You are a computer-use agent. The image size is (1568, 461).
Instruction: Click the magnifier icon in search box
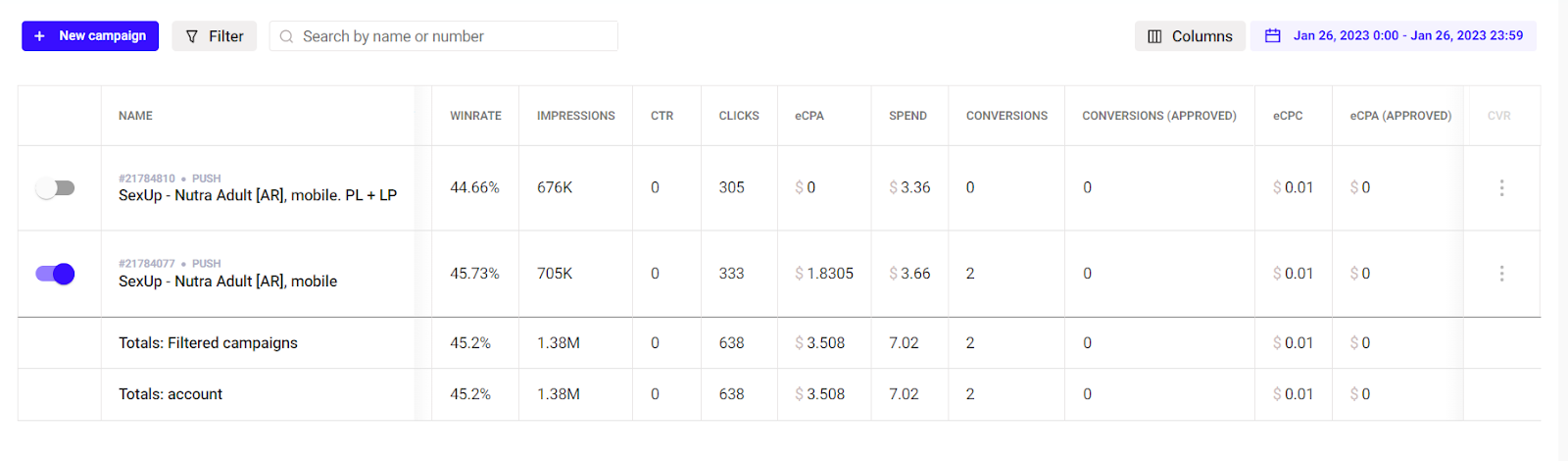(x=287, y=36)
